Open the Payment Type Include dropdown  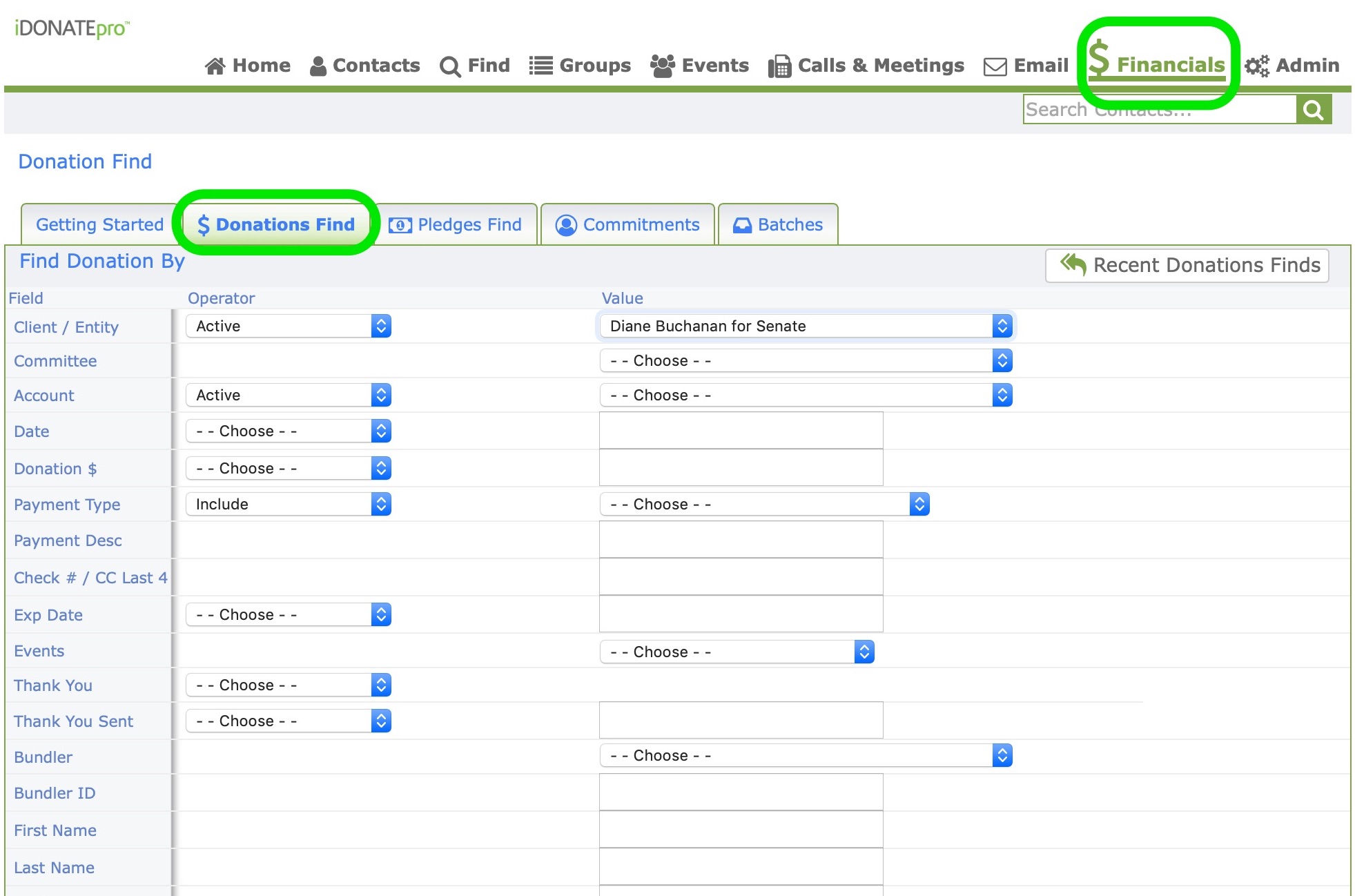point(289,504)
